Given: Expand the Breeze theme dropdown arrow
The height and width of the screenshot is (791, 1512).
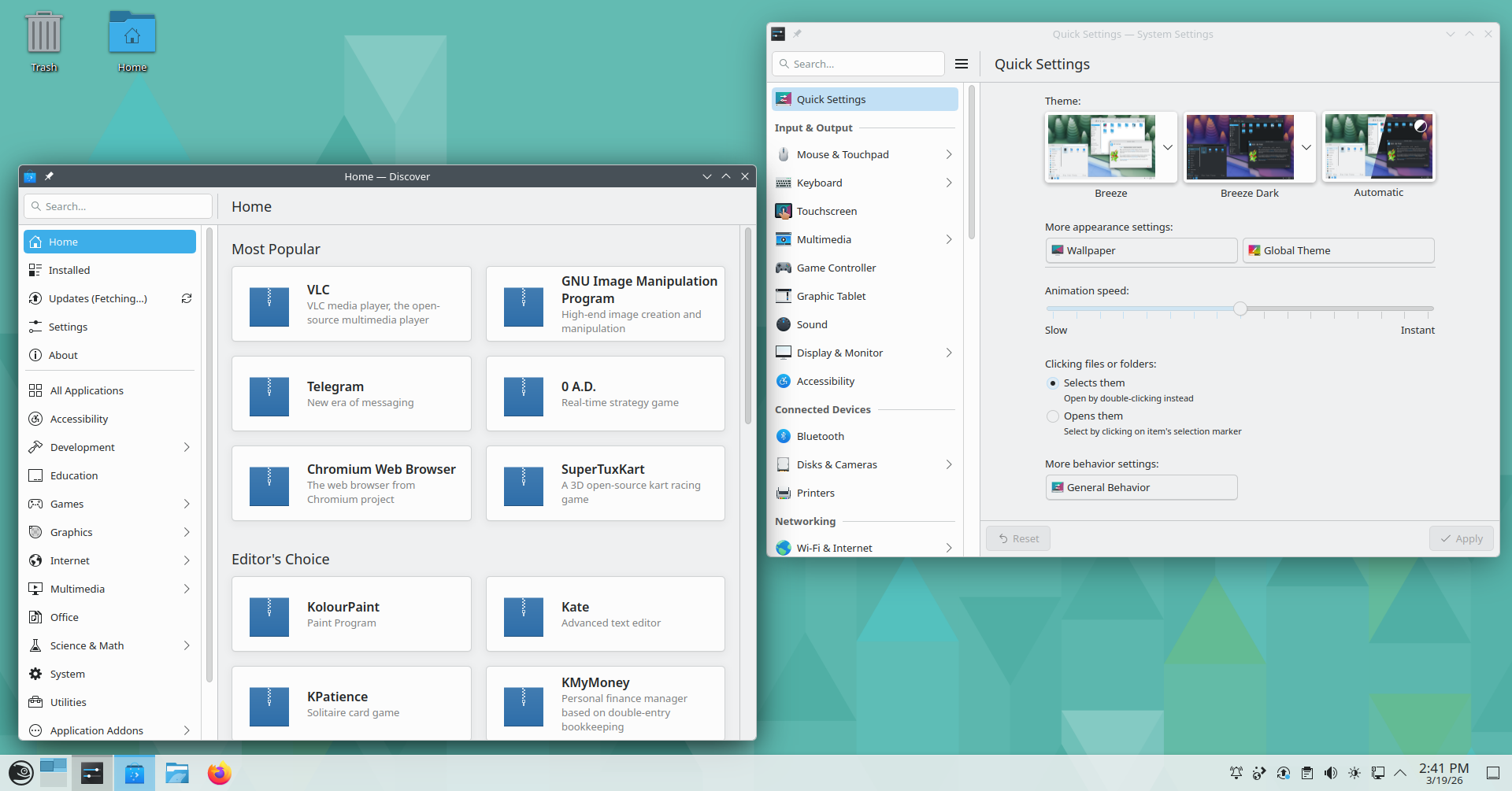Looking at the screenshot, I should click(x=1168, y=147).
